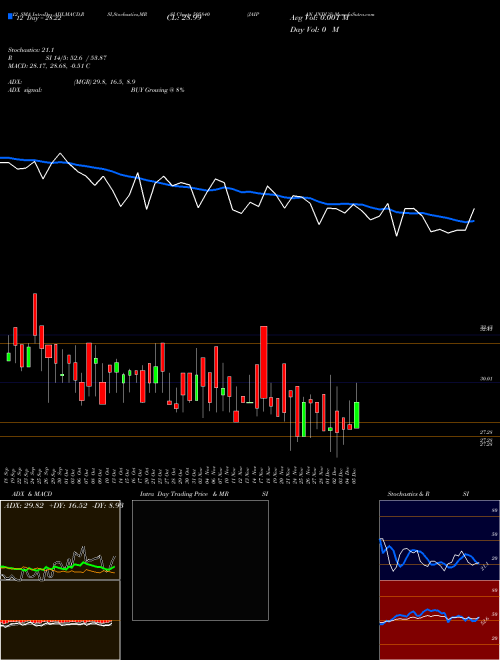
Task: Click the blue 12 Day SMA legend square
Action: point(10,16)
